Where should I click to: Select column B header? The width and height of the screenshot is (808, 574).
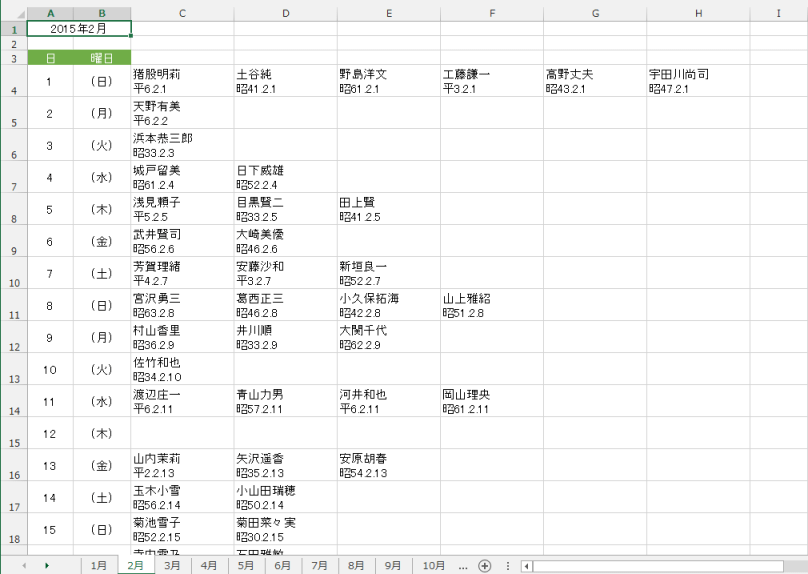click(102, 13)
